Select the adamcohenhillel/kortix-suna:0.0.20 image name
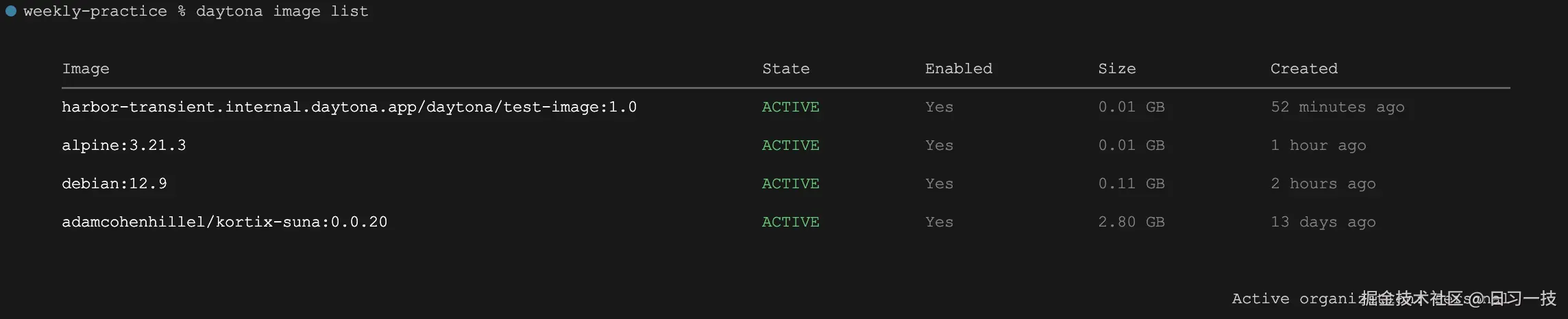The width and height of the screenshot is (1568, 319). [x=224, y=222]
